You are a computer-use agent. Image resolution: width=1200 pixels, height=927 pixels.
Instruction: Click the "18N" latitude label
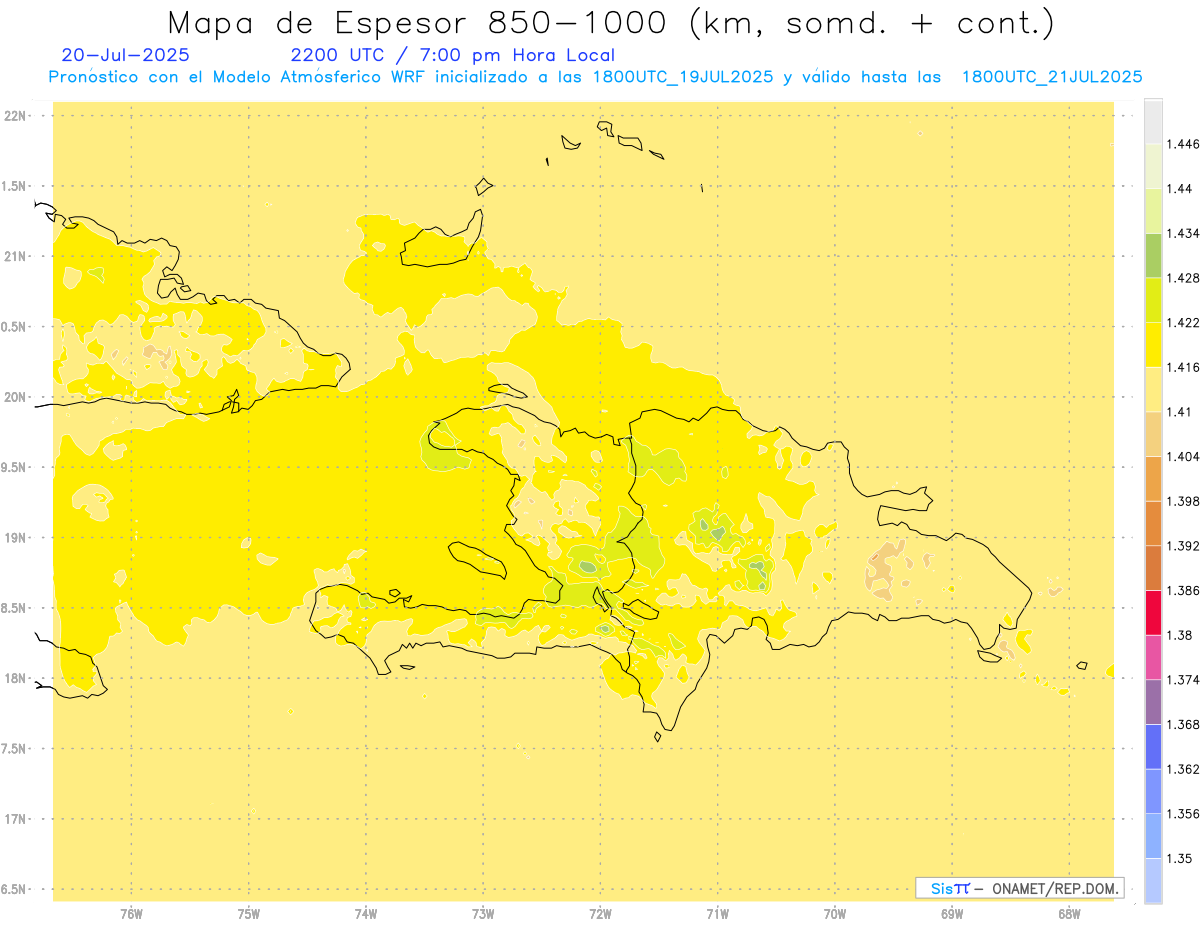click(x=14, y=678)
